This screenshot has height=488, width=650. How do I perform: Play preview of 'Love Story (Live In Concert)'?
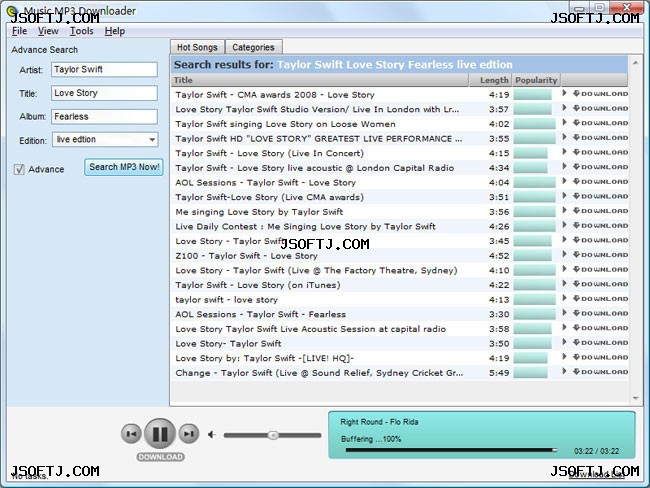click(x=564, y=152)
